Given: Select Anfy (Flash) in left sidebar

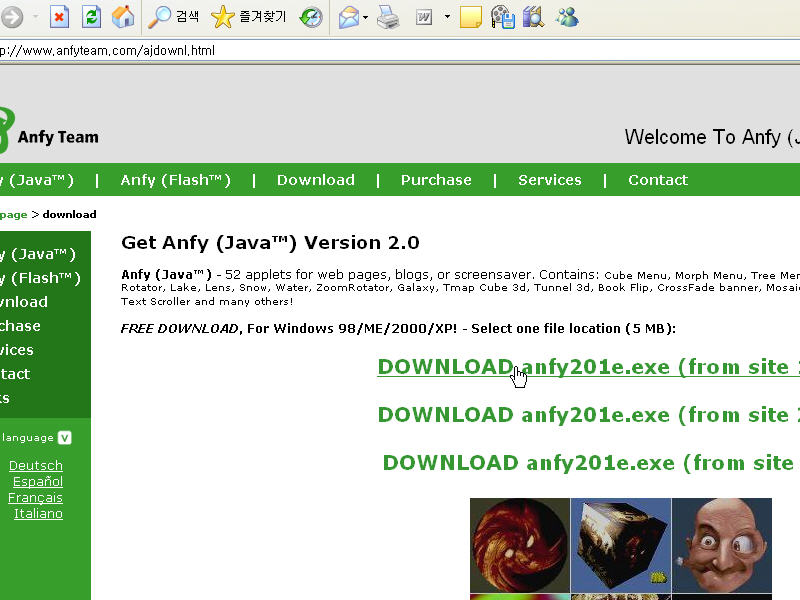Looking at the screenshot, I should pyautogui.click(x=40, y=278).
